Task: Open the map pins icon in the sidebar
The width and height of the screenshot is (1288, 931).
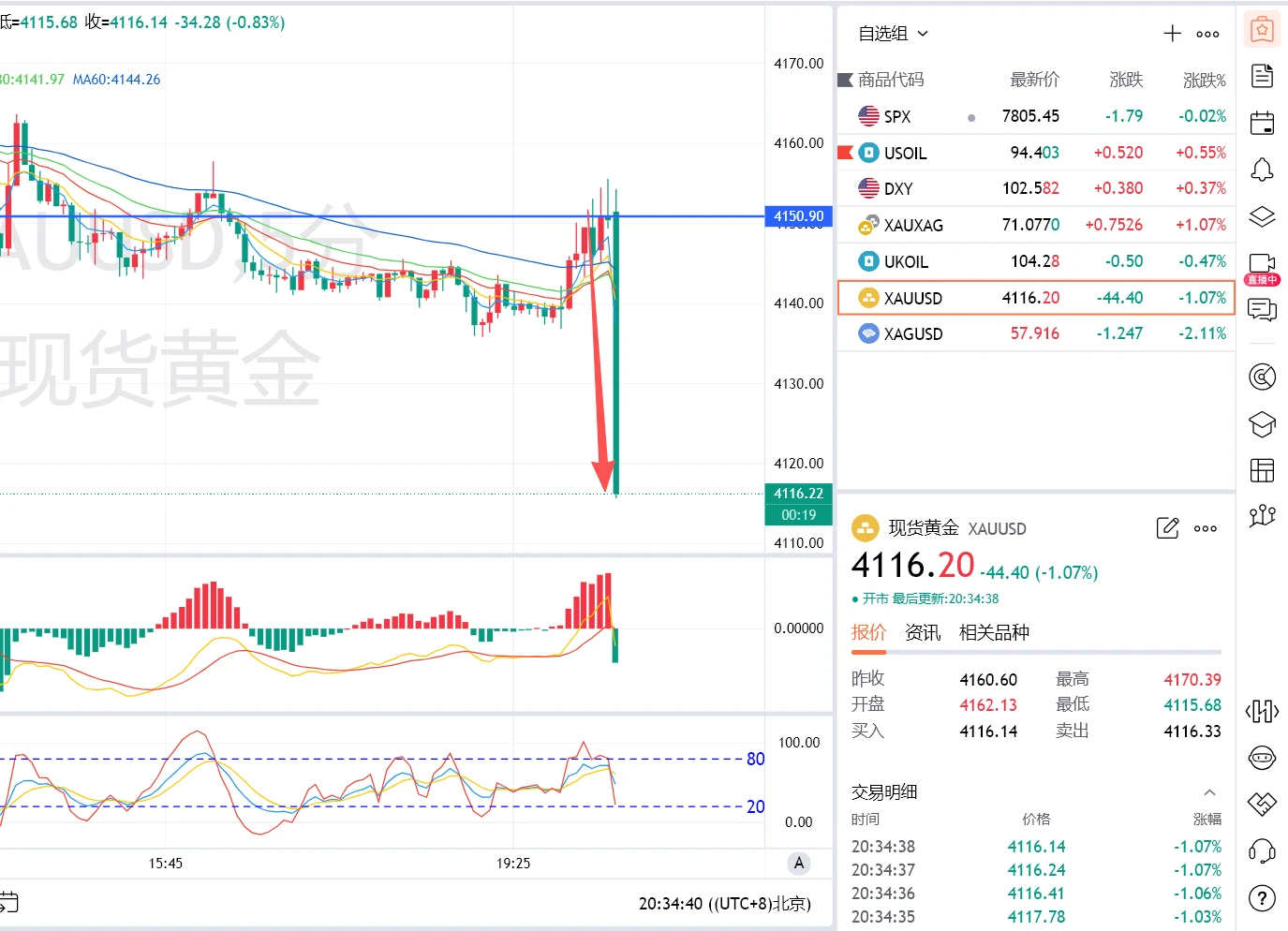Action: point(1262,515)
